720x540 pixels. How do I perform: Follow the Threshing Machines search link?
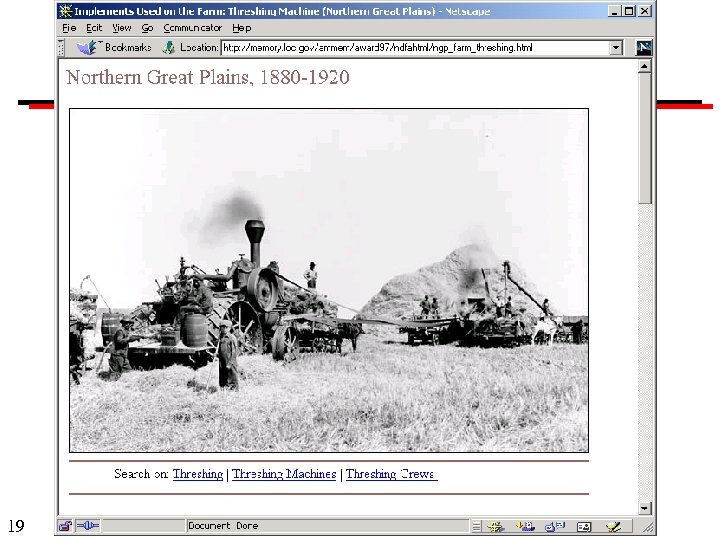(284, 474)
